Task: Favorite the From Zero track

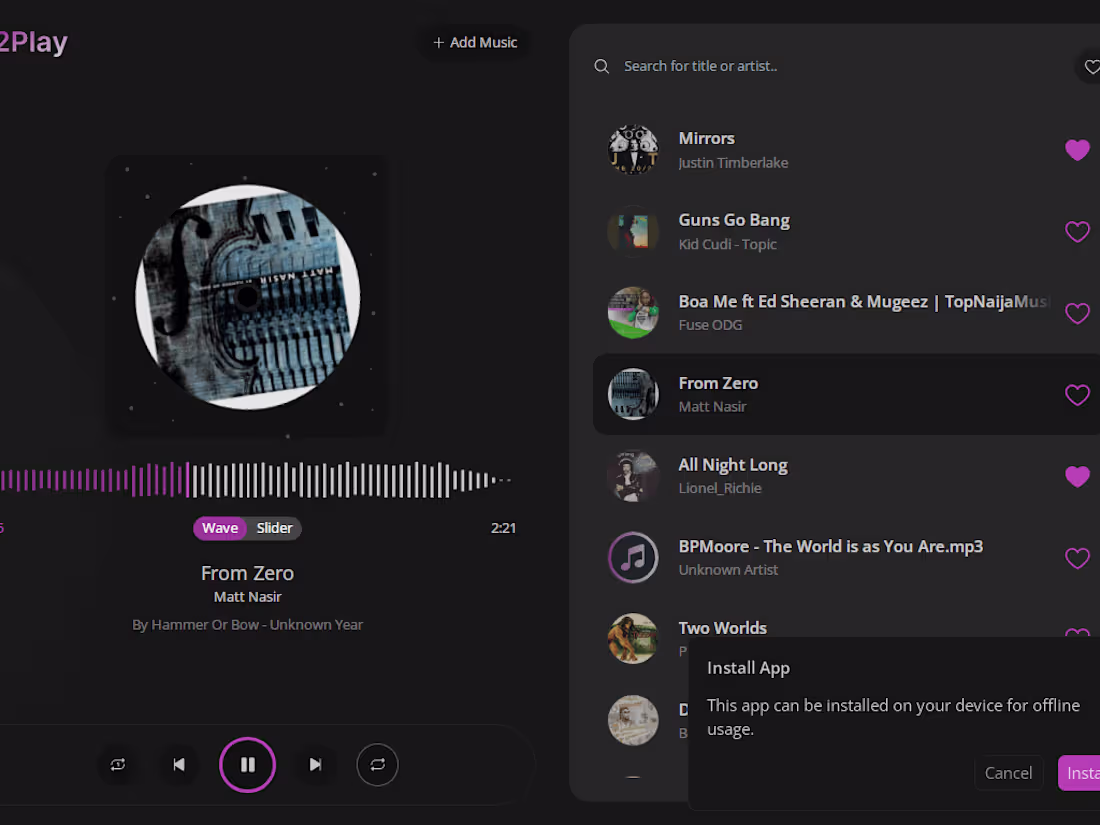Action: tap(1077, 395)
